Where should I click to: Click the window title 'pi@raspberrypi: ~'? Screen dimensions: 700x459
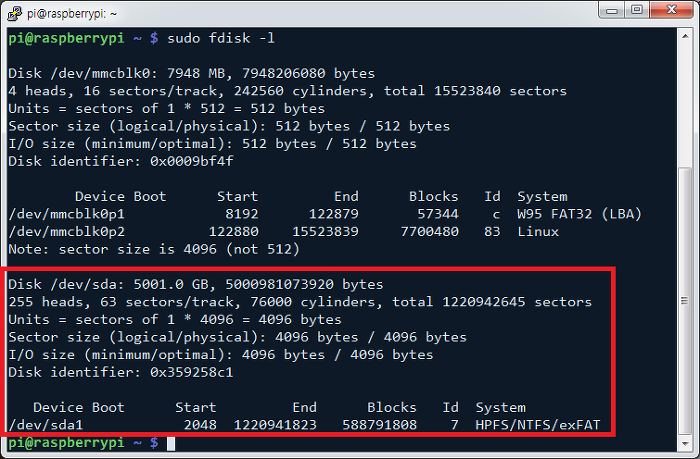72,14
